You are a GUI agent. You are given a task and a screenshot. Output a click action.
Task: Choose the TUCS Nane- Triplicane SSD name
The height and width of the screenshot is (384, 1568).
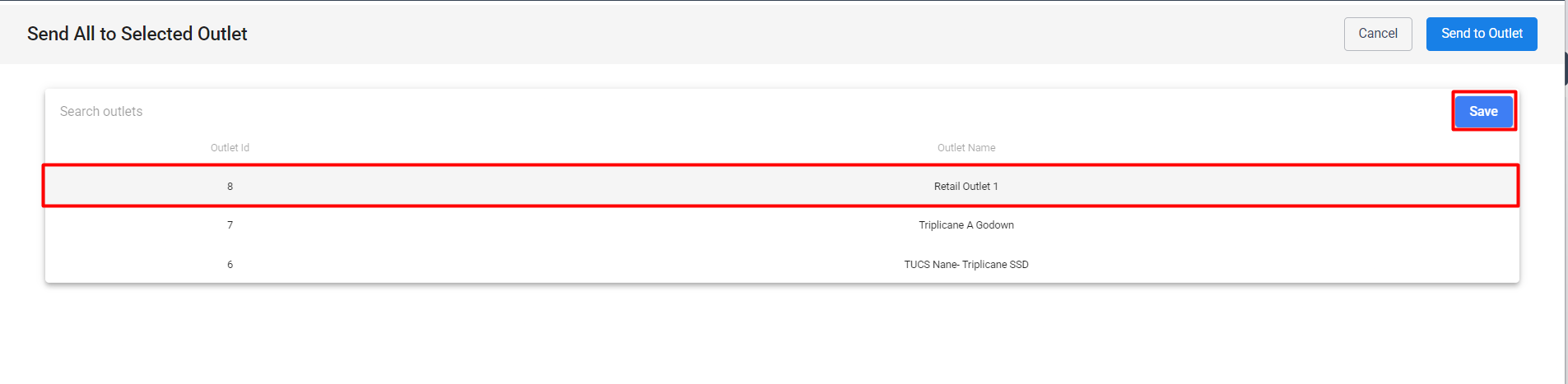click(x=965, y=265)
